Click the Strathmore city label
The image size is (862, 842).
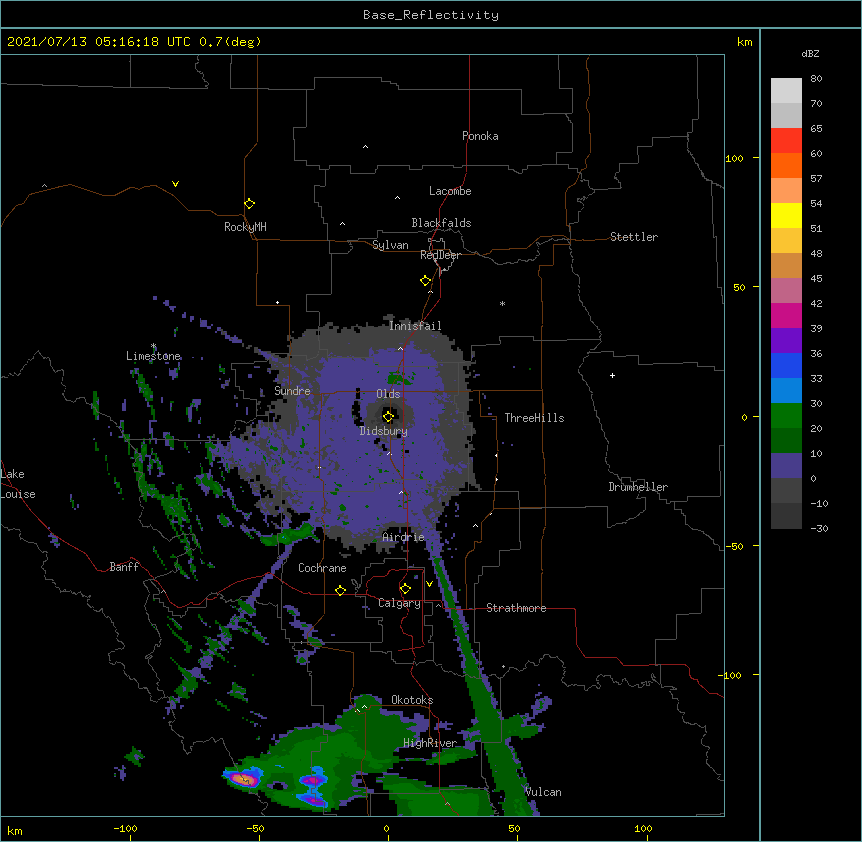click(516, 608)
